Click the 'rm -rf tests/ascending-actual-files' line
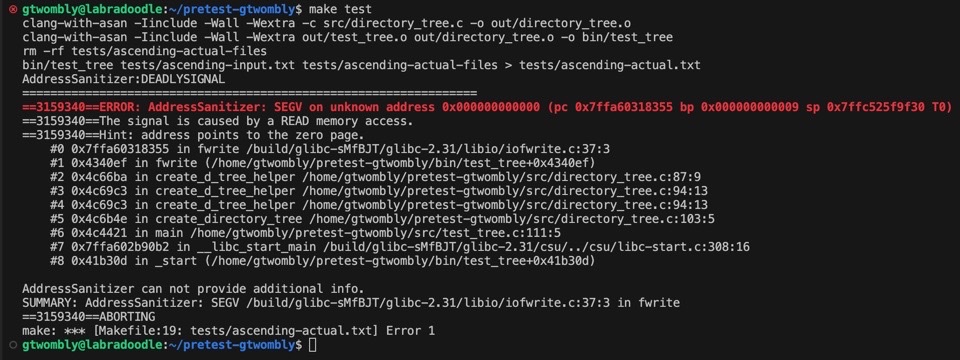 144,51
